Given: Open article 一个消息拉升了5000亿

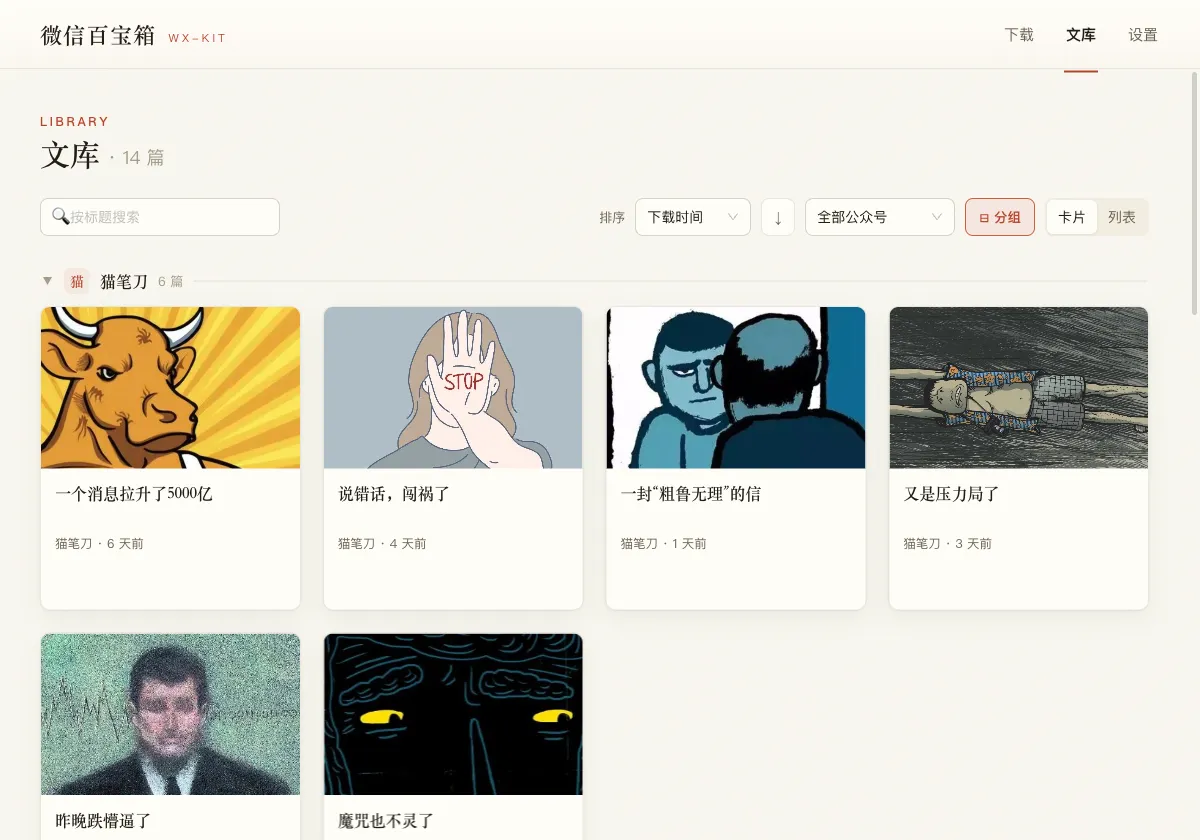Looking at the screenshot, I should pyautogui.click(x=134, y=494).
